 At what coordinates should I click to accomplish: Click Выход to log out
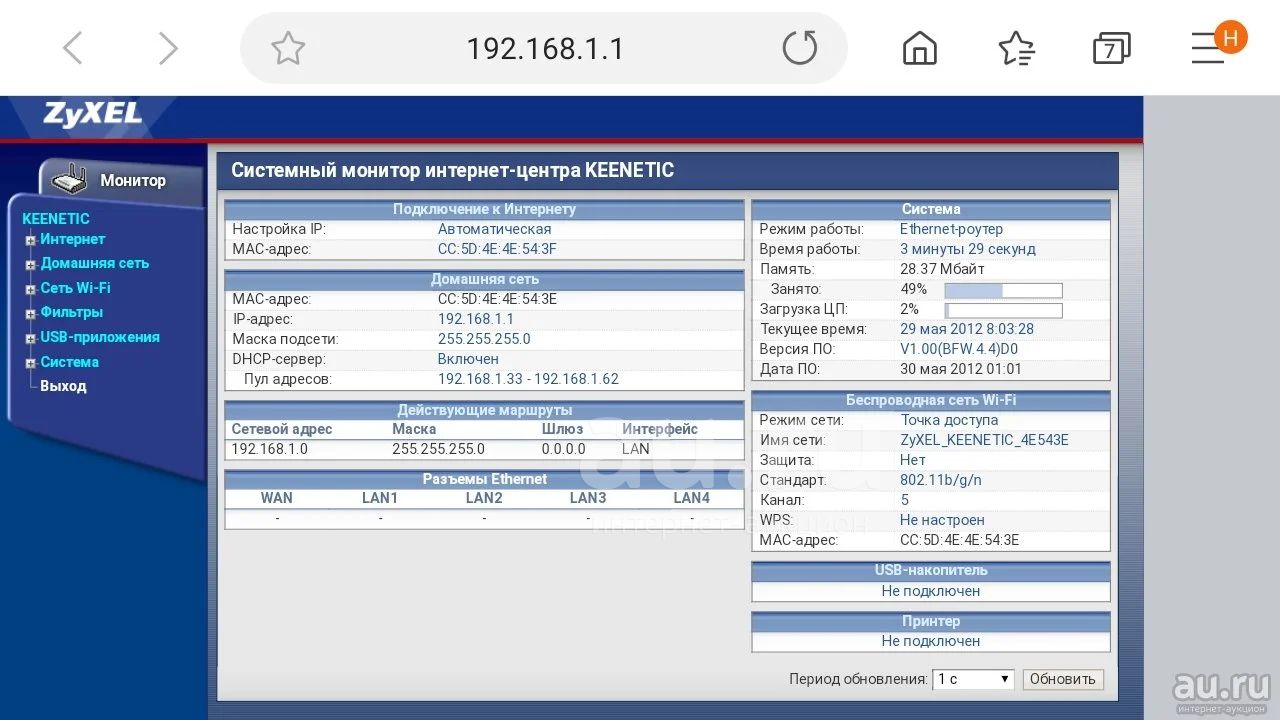click(63, 386)
